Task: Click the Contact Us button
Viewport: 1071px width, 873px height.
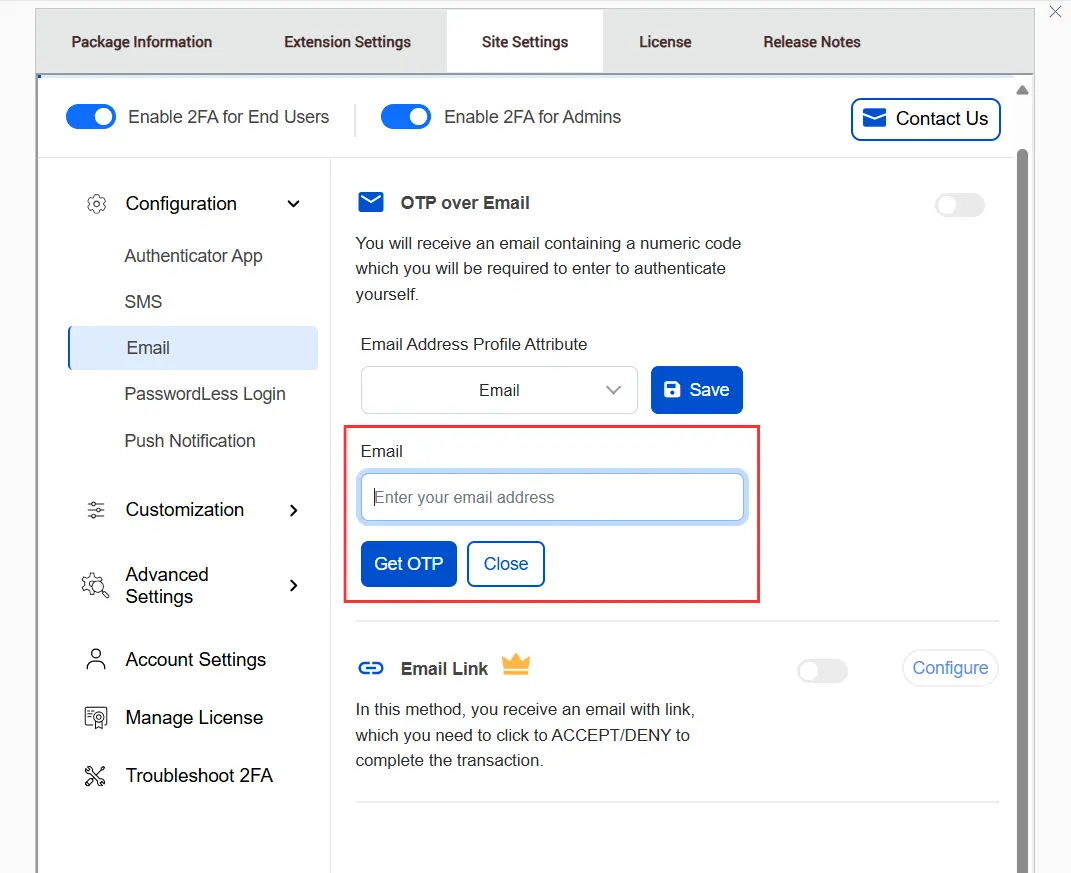Action: (926, 119)
